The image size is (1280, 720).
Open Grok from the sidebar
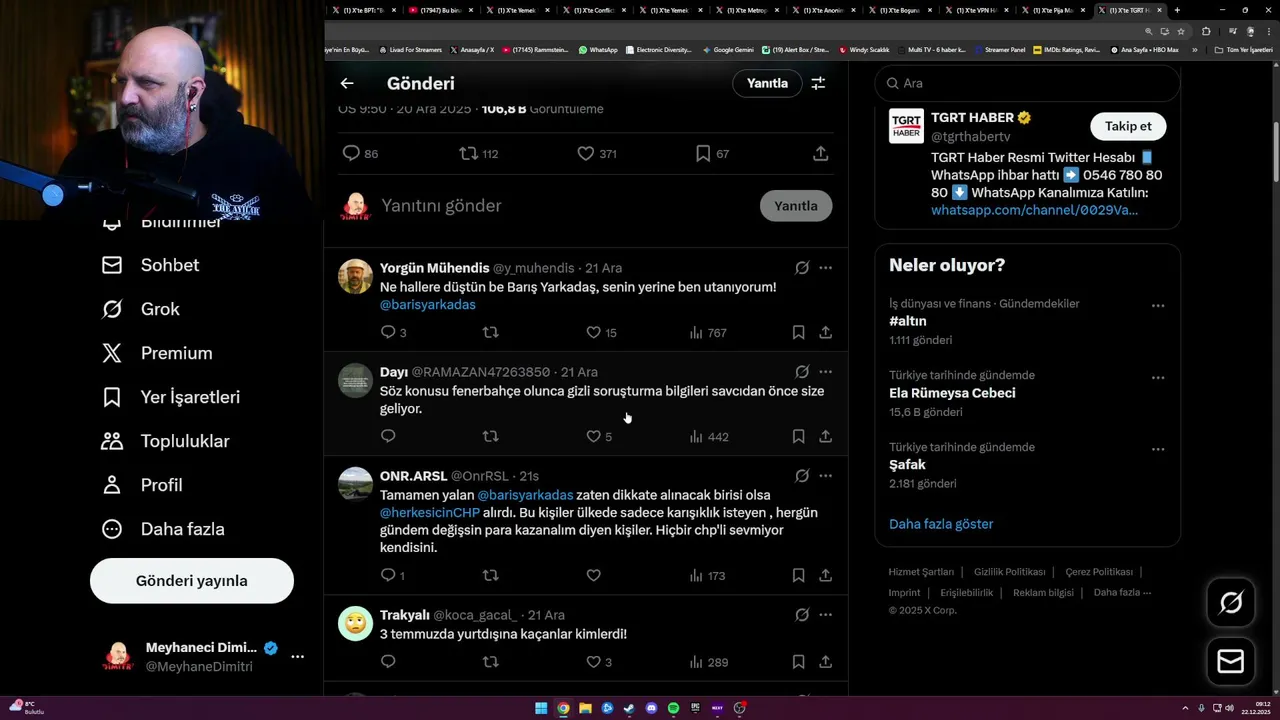[140, 309]
